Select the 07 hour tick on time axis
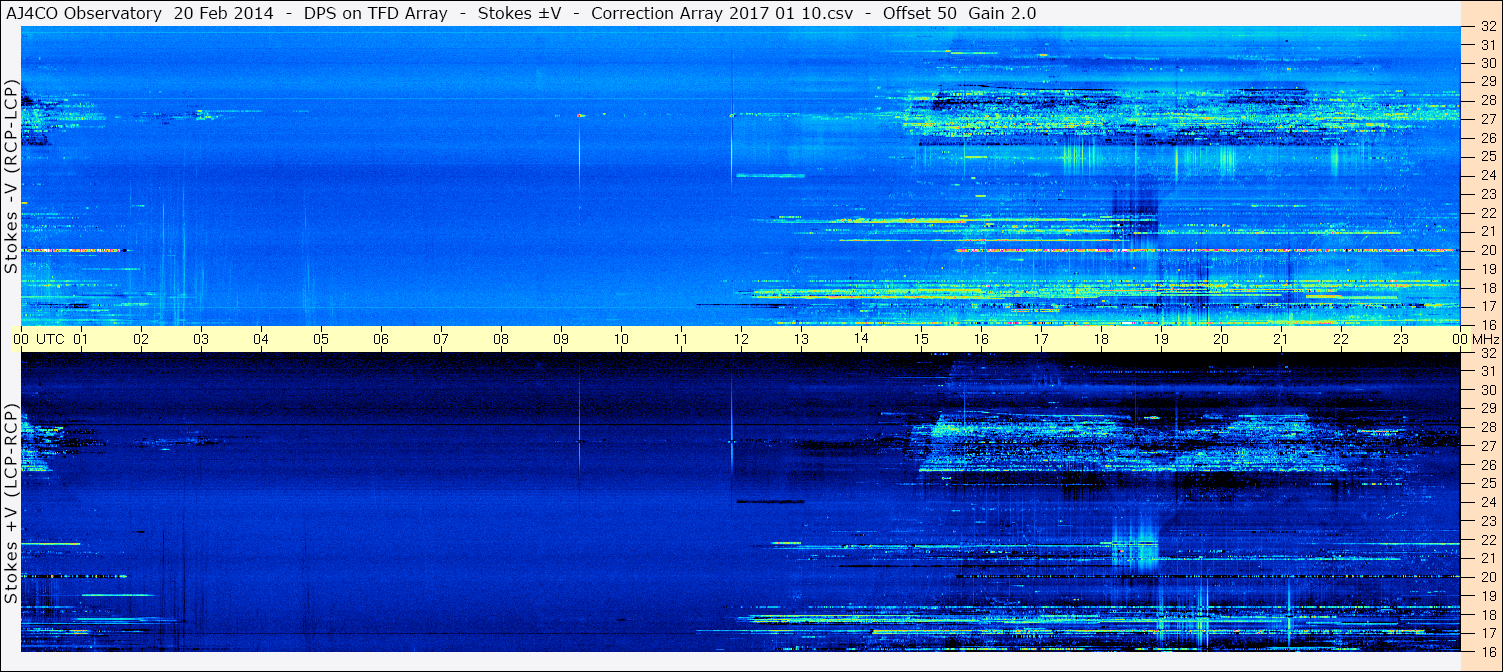The width and height of the screenshot is (1503, 672). coord(441,339)
